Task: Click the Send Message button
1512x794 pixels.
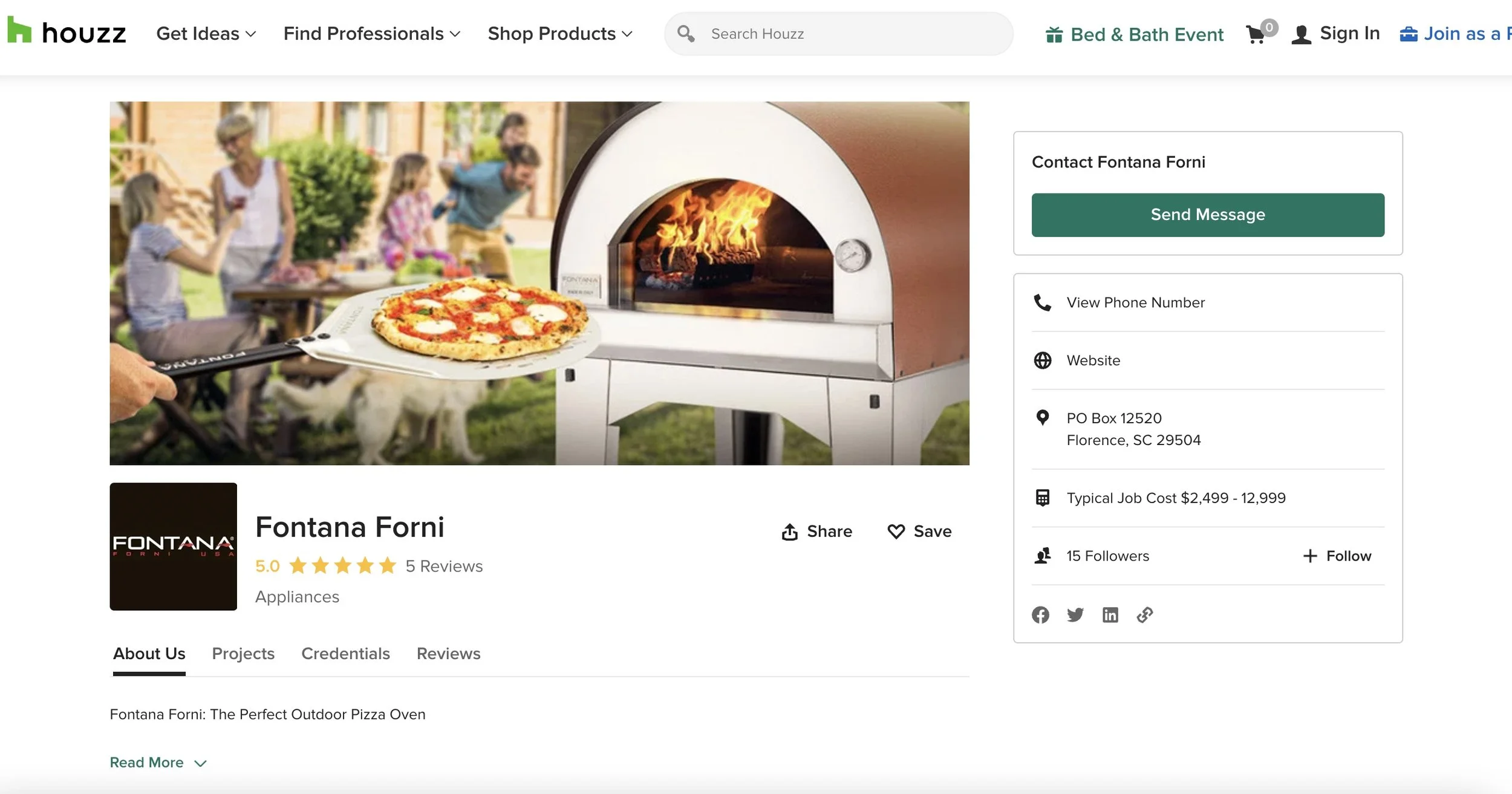Action: pyautogui.click(x=1208, y=215)
